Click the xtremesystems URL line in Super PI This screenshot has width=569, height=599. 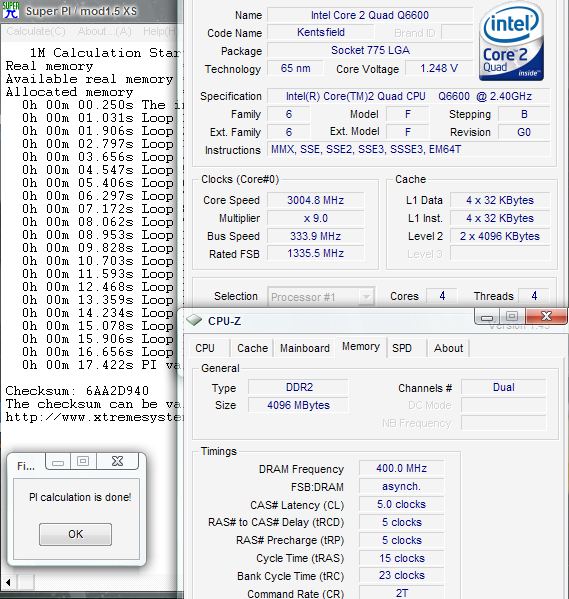(94, 417)
